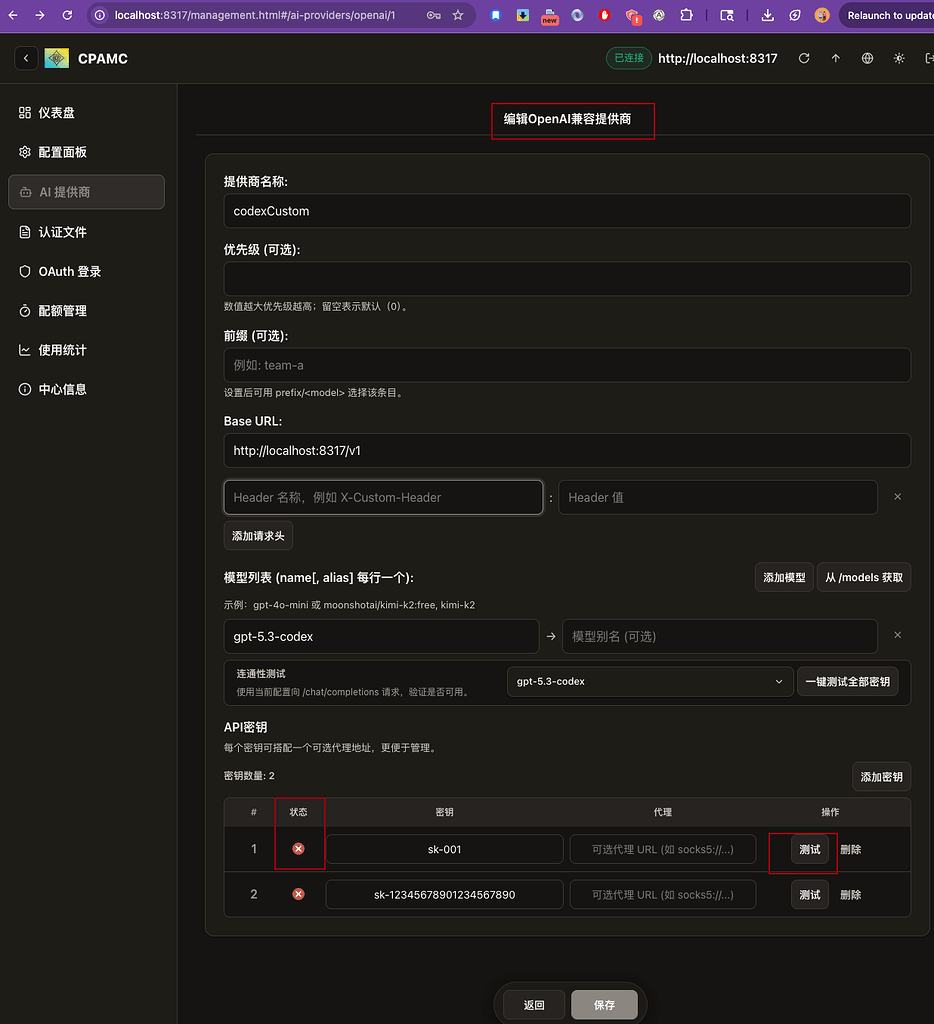Open 使用统计 in the sidebar
The width and height of the screenshot is (934, 1024).
86,350
